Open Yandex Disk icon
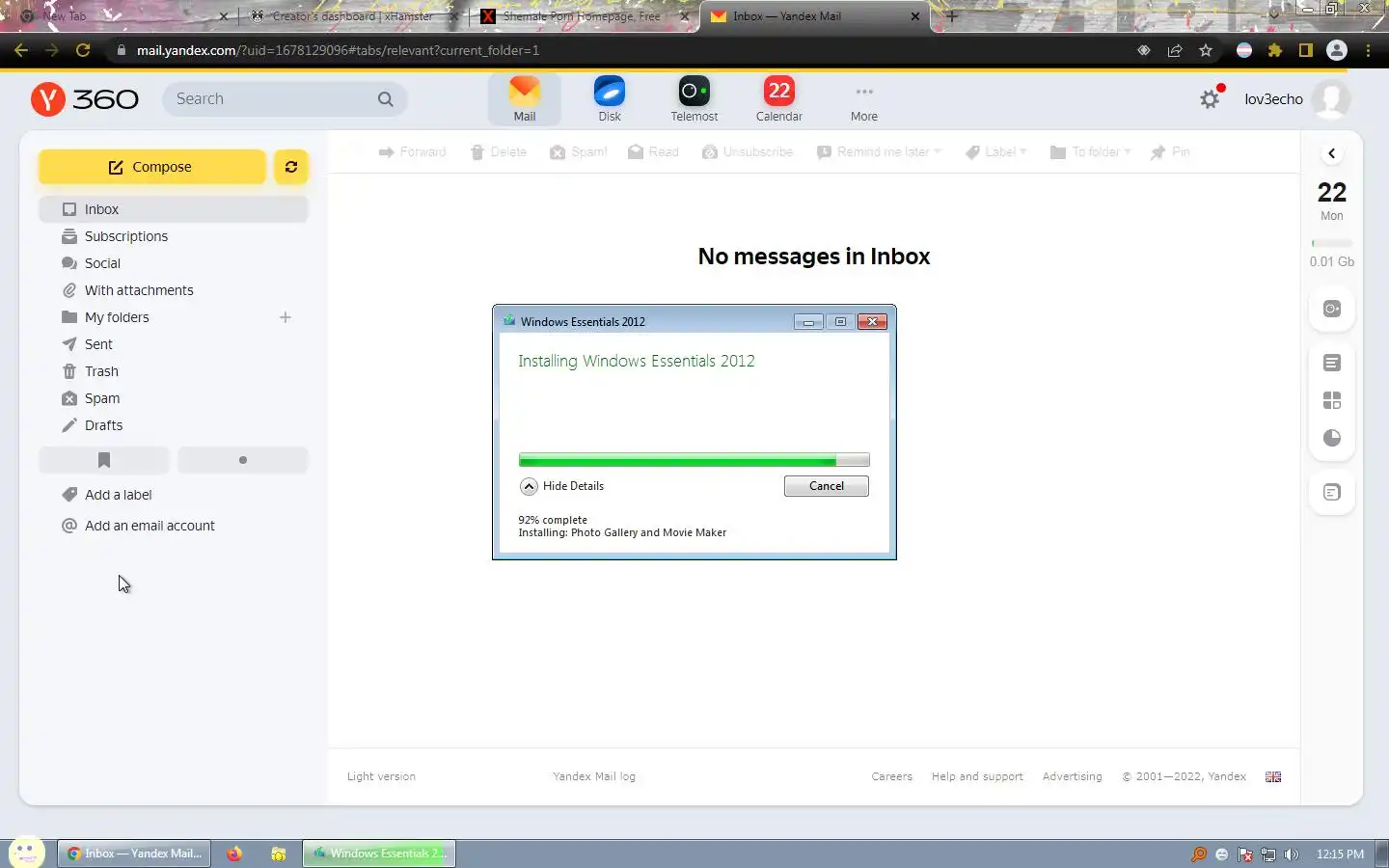The image size is (1389, 868). 609,99
